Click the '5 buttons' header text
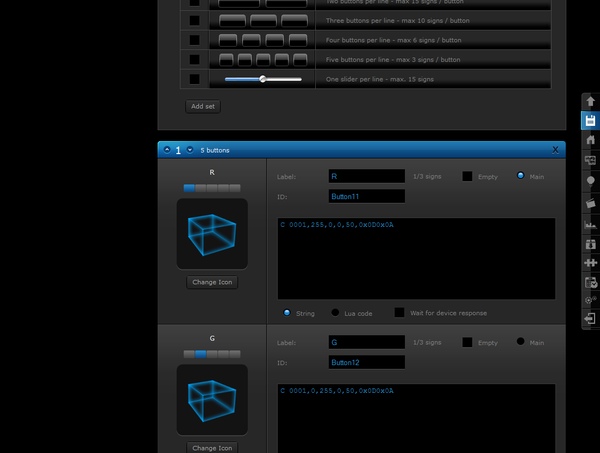This screenshot has height=453, width=600. click(x=215, y=150)
